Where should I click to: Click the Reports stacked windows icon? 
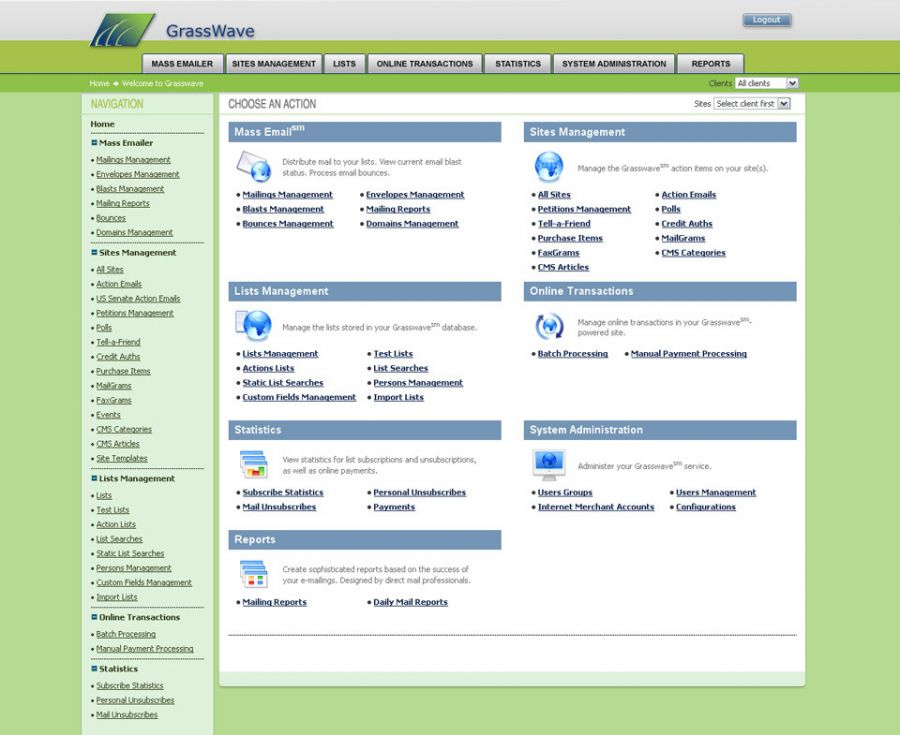tap(254, 574)
